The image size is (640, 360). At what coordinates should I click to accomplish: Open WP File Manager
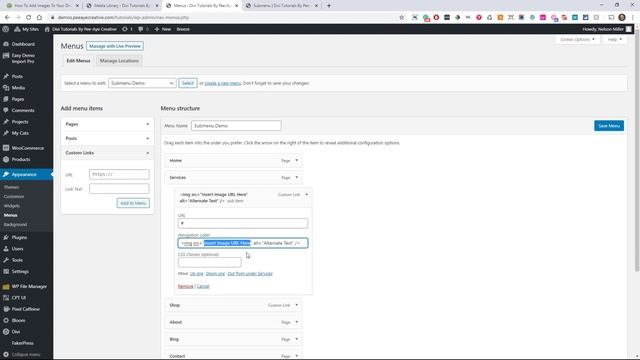pyautogui.click(x=29, y=287)
